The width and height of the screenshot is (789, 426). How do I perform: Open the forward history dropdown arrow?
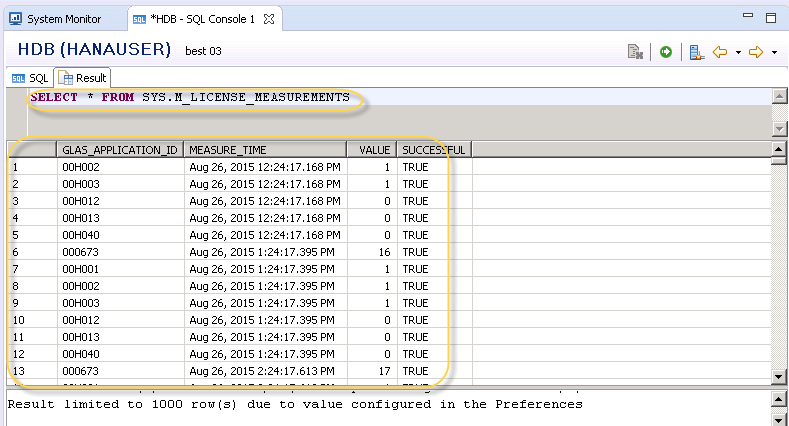coord(774,52)
